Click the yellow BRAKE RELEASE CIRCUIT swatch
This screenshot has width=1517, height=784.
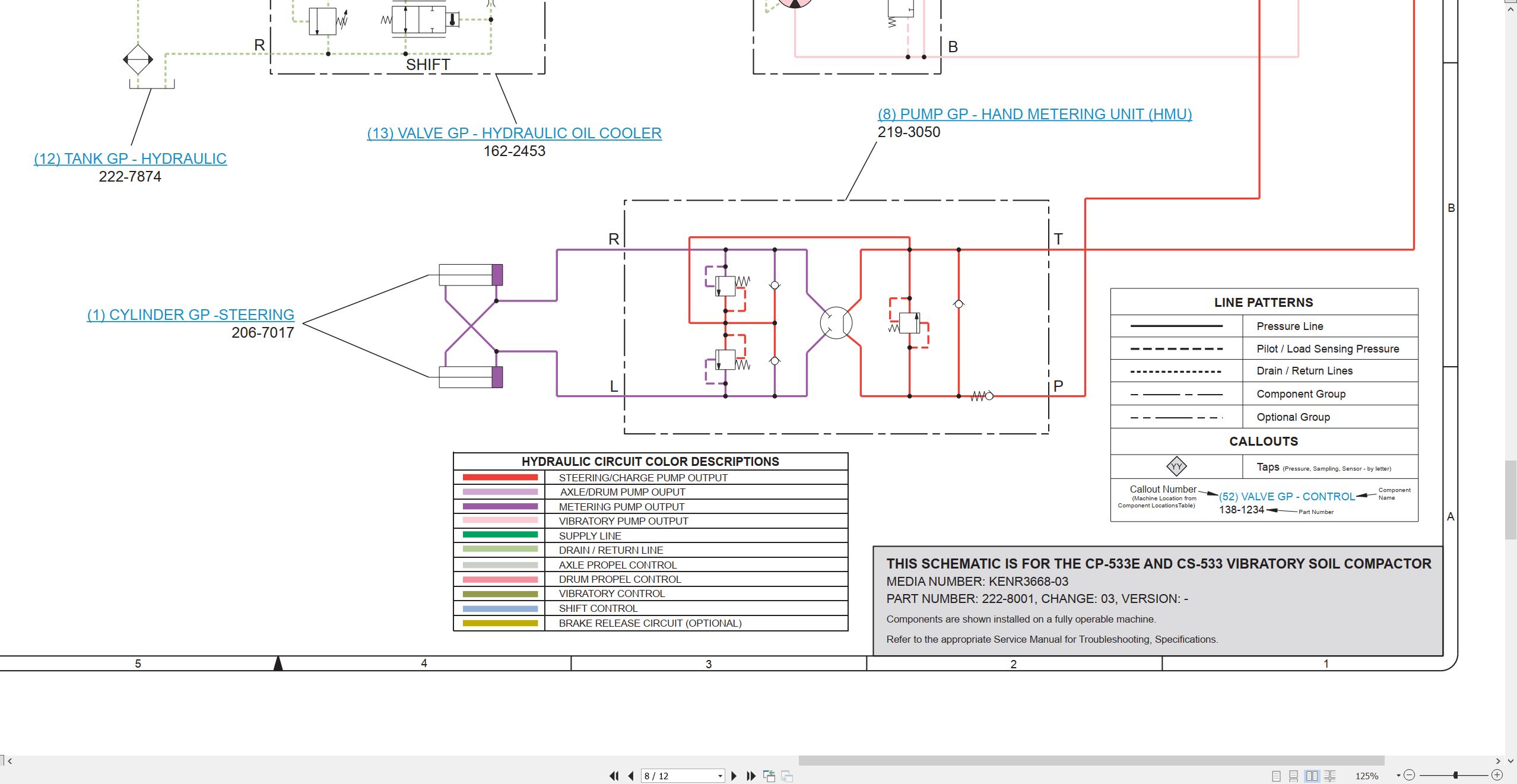click(500, 623)
